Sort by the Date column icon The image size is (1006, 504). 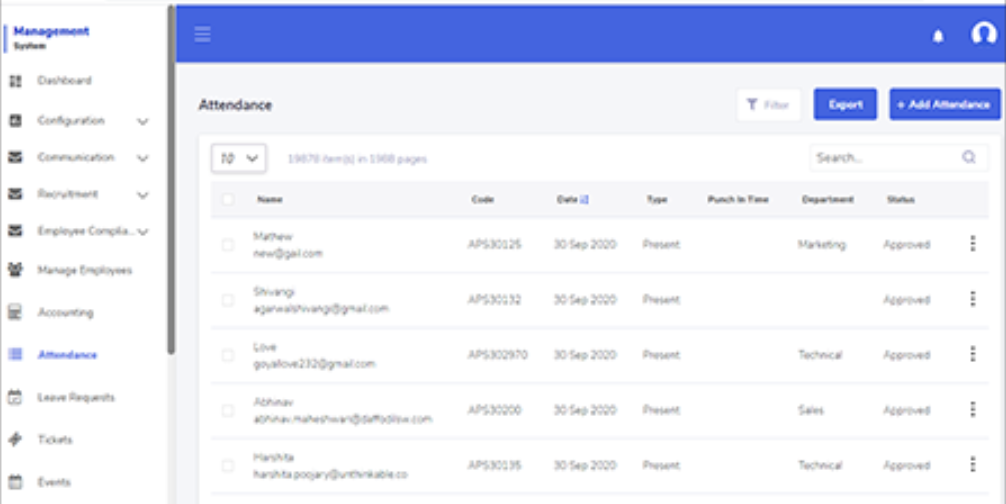click(584, 199)
